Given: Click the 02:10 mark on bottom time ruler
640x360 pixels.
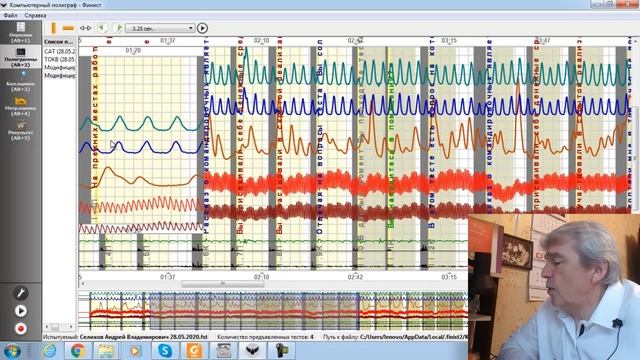Looking at the screenshot, I should coord(261,277).
